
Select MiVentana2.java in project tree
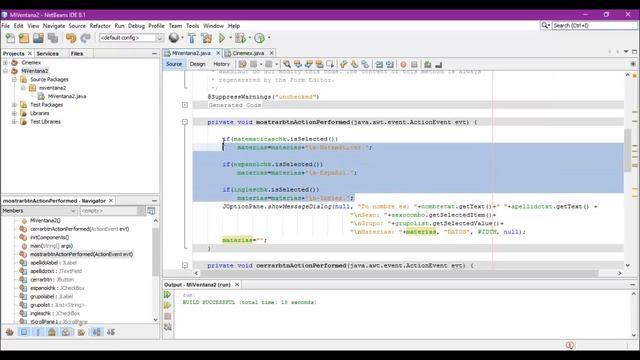[x=67, y=96]
